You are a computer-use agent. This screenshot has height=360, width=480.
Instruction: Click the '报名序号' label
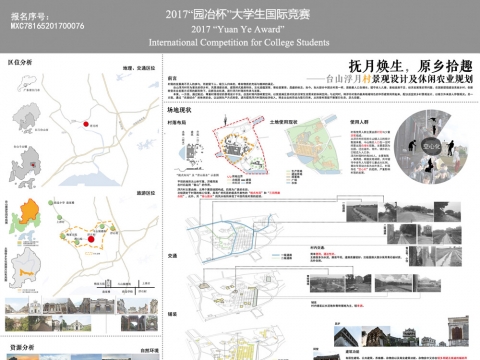(29, 16)
